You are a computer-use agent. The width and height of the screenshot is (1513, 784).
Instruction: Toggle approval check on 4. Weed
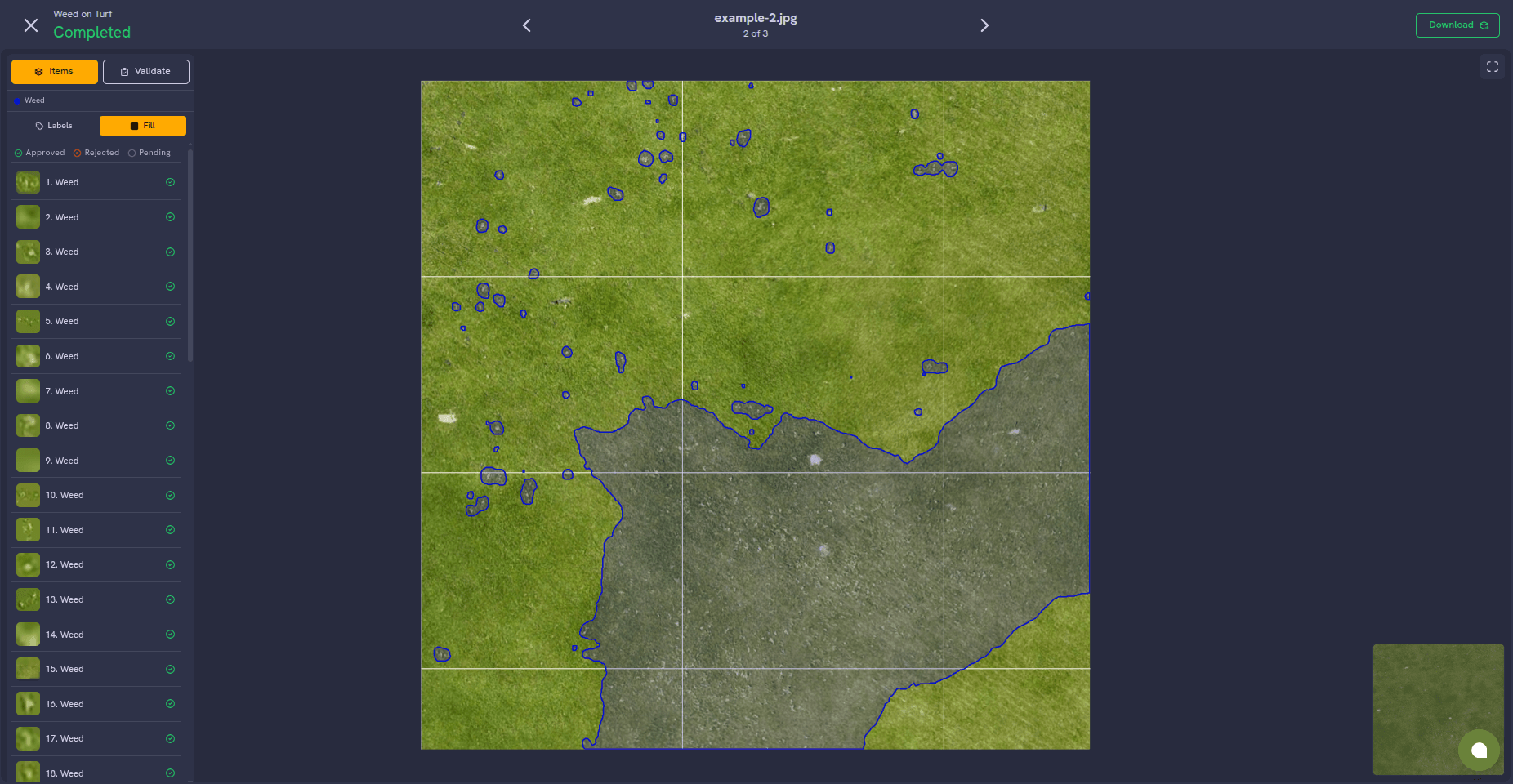tap(170, 287)
